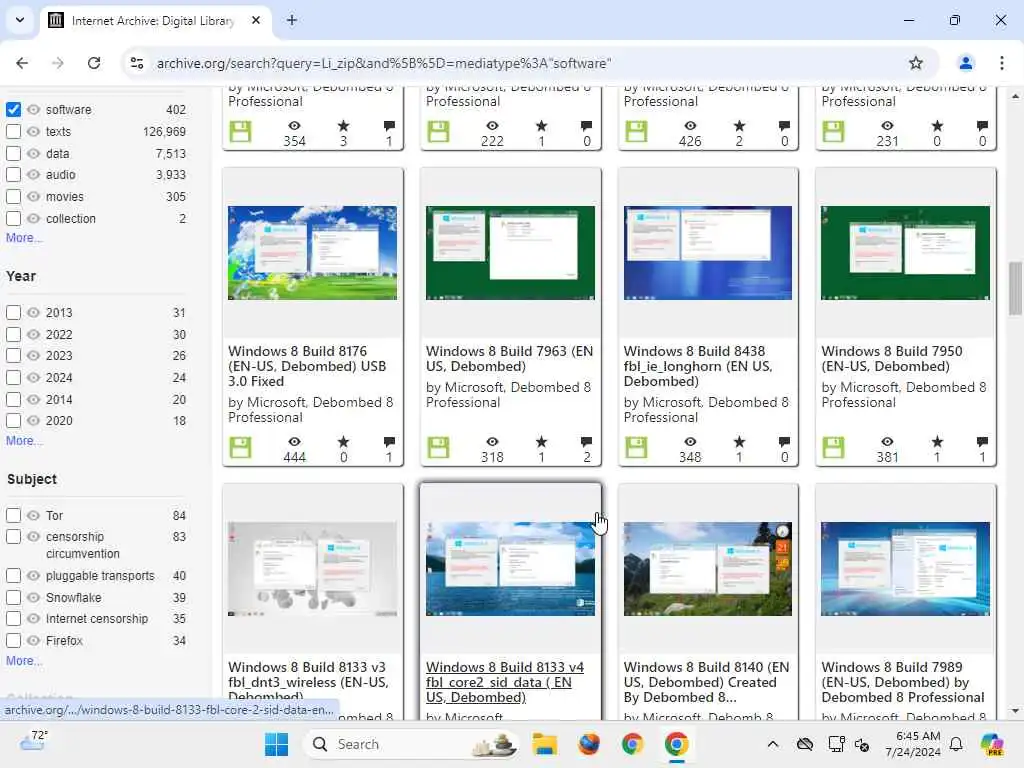
Task: Check the texts media type checkbox
Action: click(x=13, y=131)
